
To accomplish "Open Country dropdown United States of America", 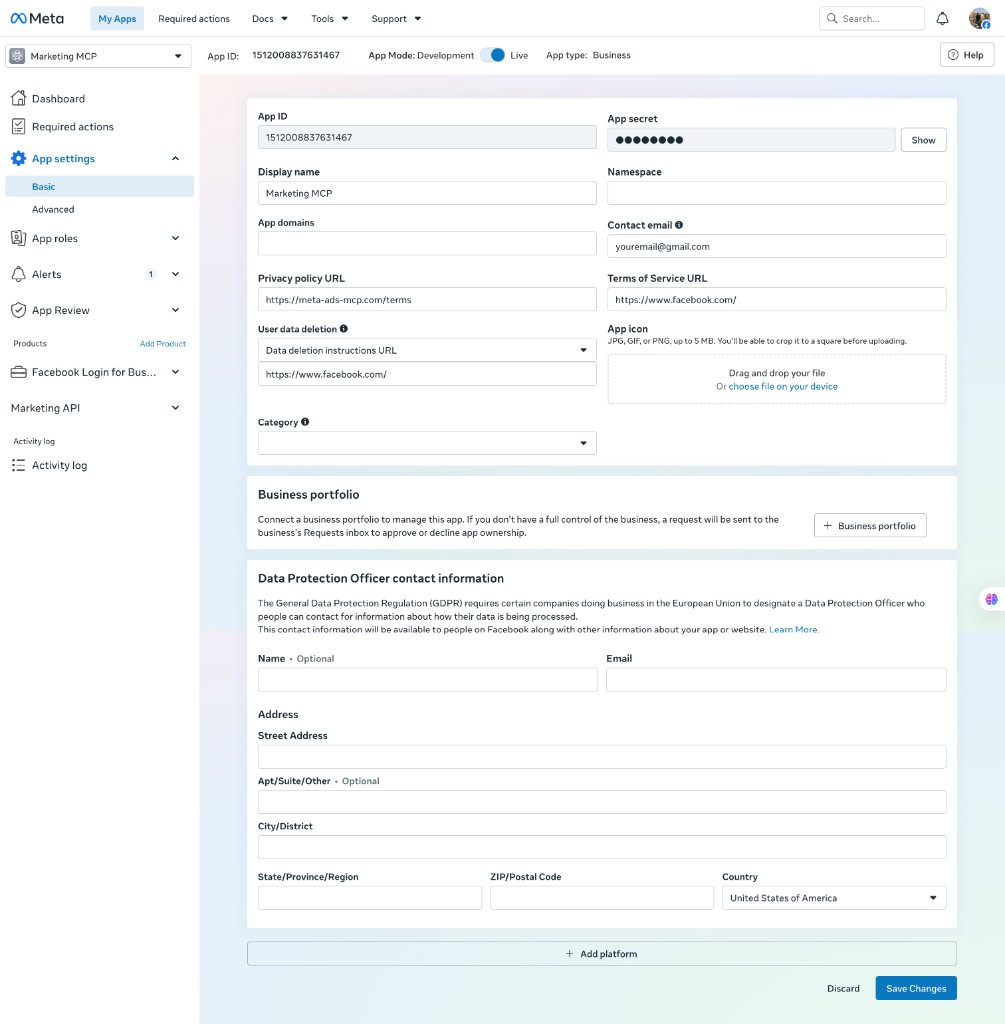I will coord(834,898).
